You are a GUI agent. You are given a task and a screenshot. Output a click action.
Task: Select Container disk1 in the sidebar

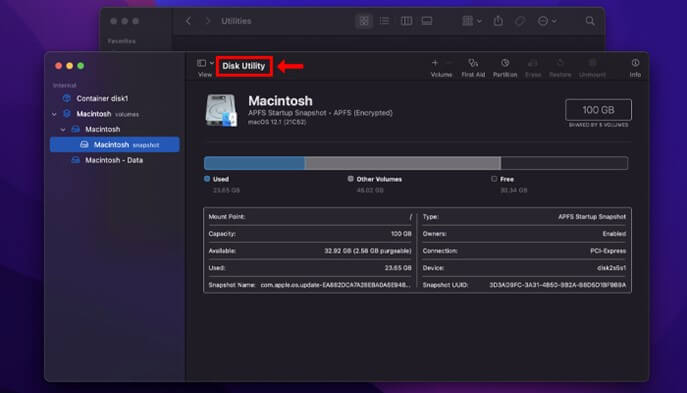[115, 99]
